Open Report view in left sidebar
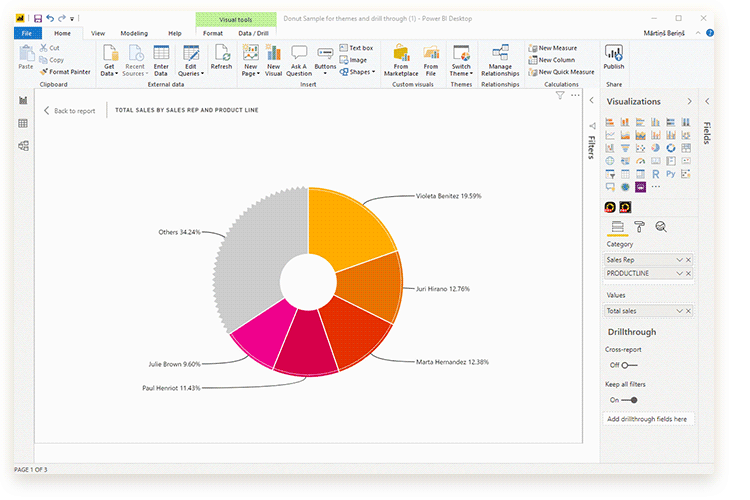The width and height of the screenshot is (750, 500). 23,100
